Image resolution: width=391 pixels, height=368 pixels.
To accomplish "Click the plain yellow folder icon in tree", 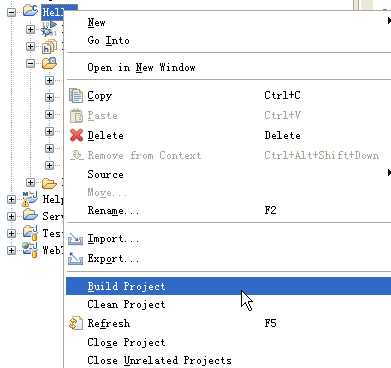I will 49,183.
